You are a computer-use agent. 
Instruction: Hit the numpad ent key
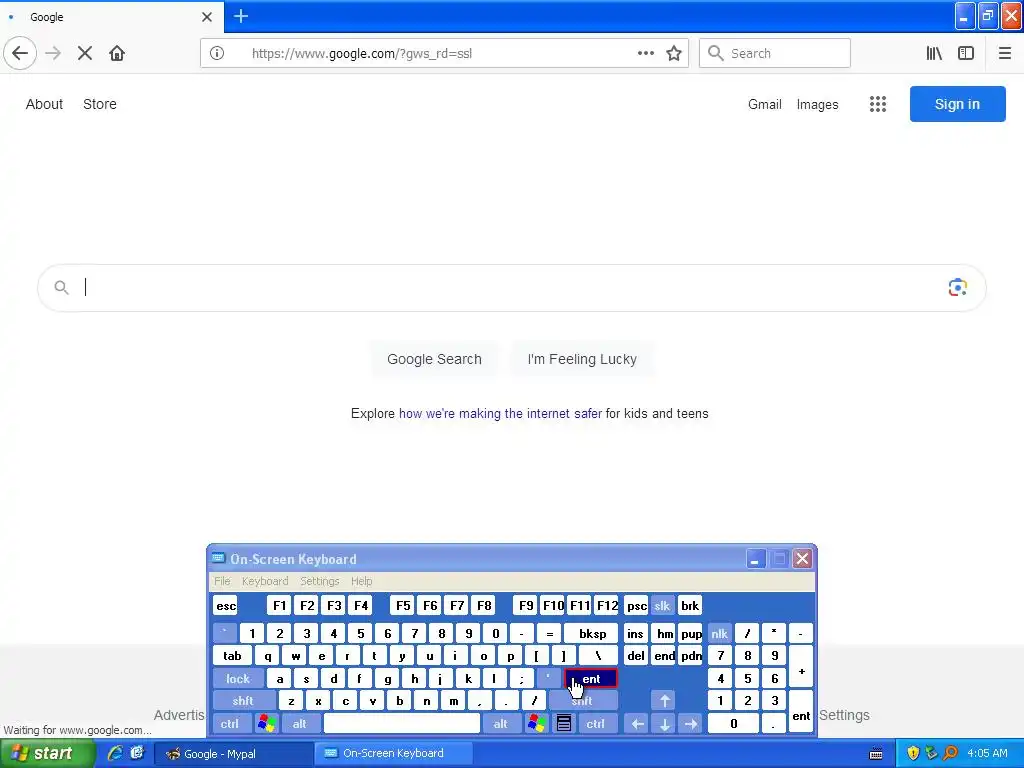801,712
